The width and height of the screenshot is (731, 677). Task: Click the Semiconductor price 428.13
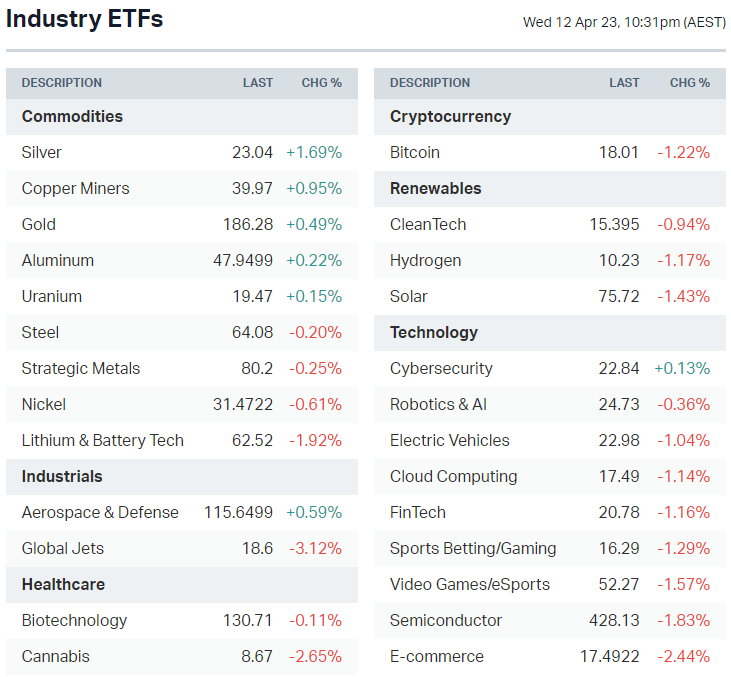[614, 621]
